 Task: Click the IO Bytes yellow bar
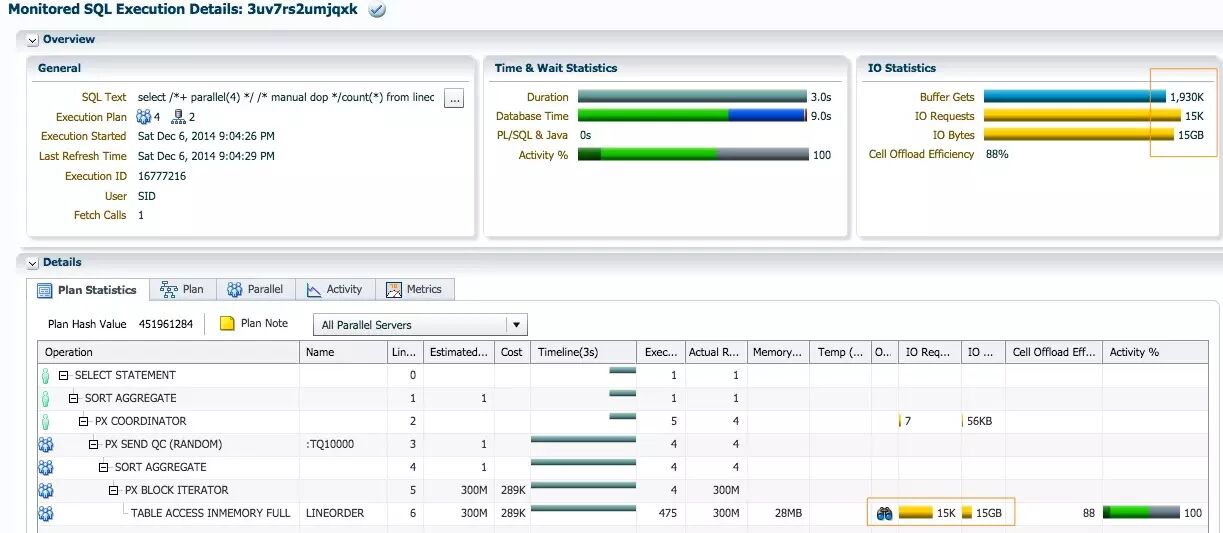[1078, 135]
